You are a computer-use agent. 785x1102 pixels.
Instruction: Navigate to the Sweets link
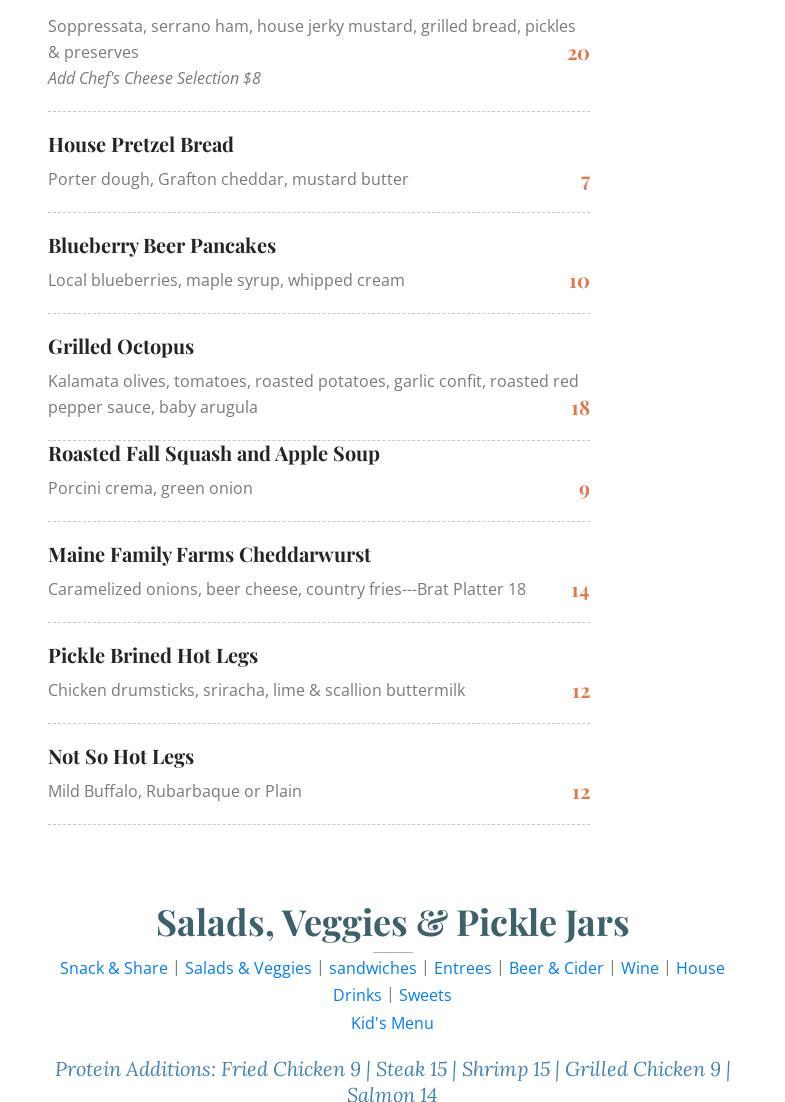point(425,995)
